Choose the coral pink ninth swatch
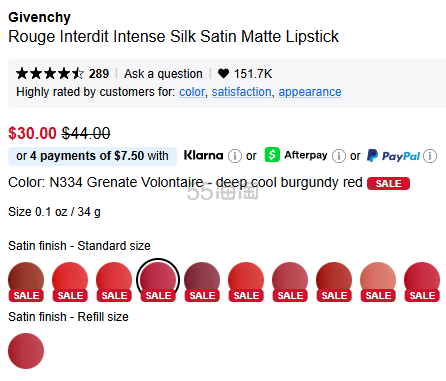The width and height of the screenshot is (446, 381). tap(378, 282)
